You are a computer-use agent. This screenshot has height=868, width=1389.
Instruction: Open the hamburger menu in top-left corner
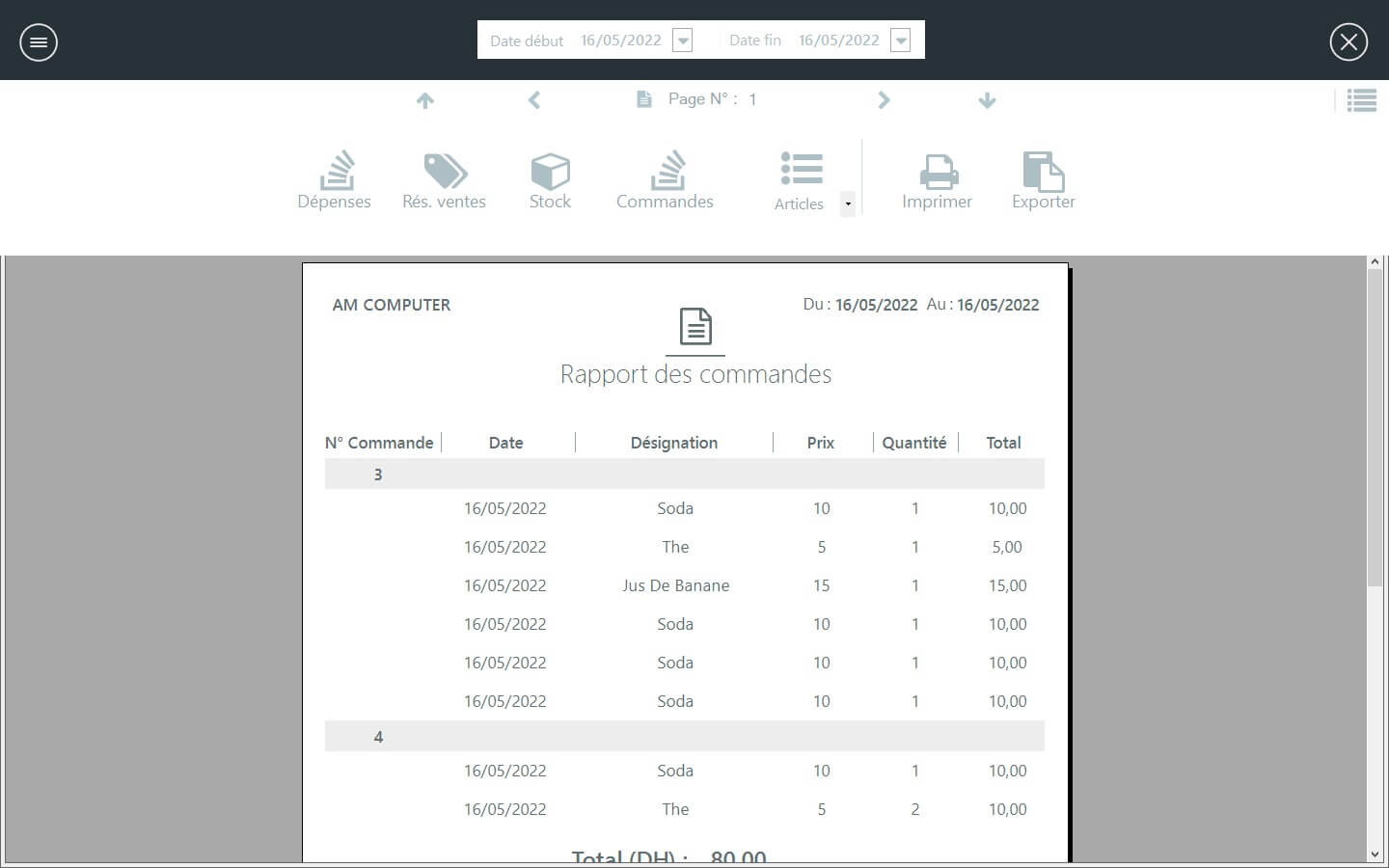[x=39, y=42]
